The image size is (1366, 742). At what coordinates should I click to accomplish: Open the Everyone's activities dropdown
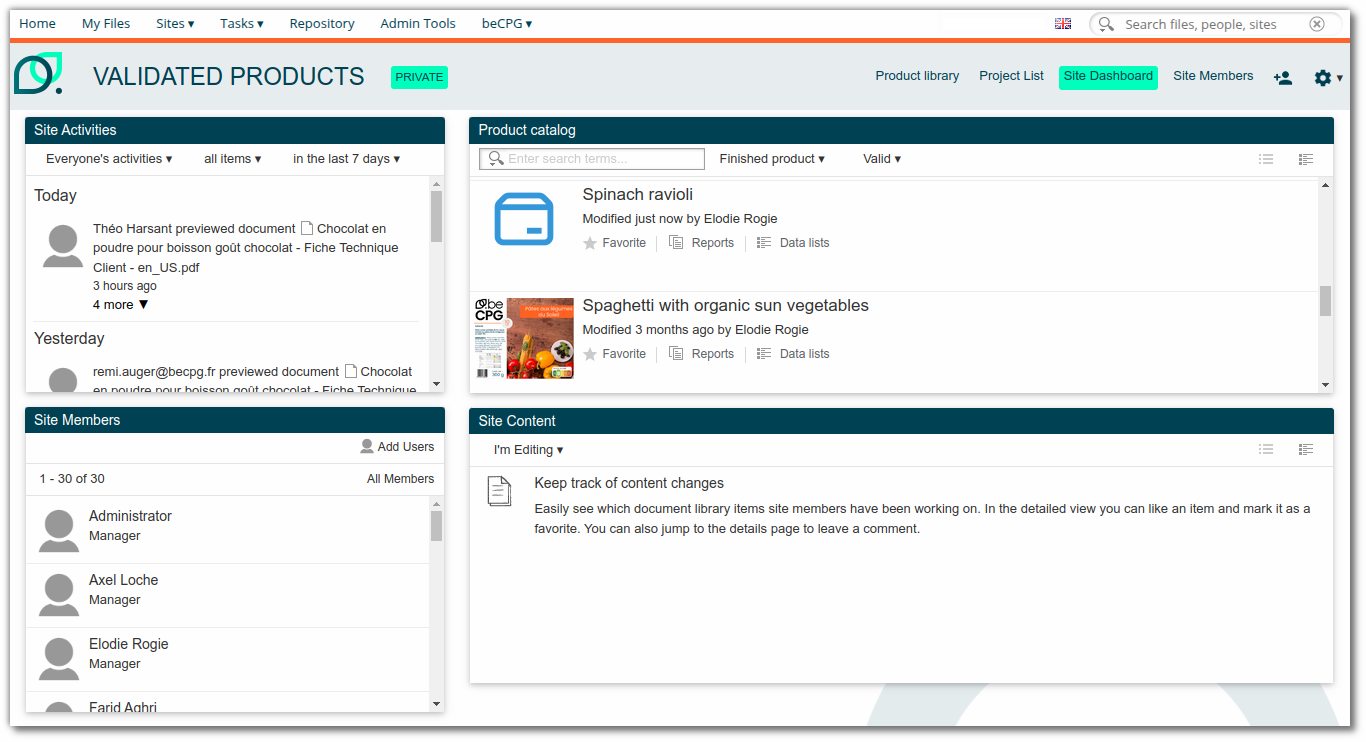pos(108,158)
